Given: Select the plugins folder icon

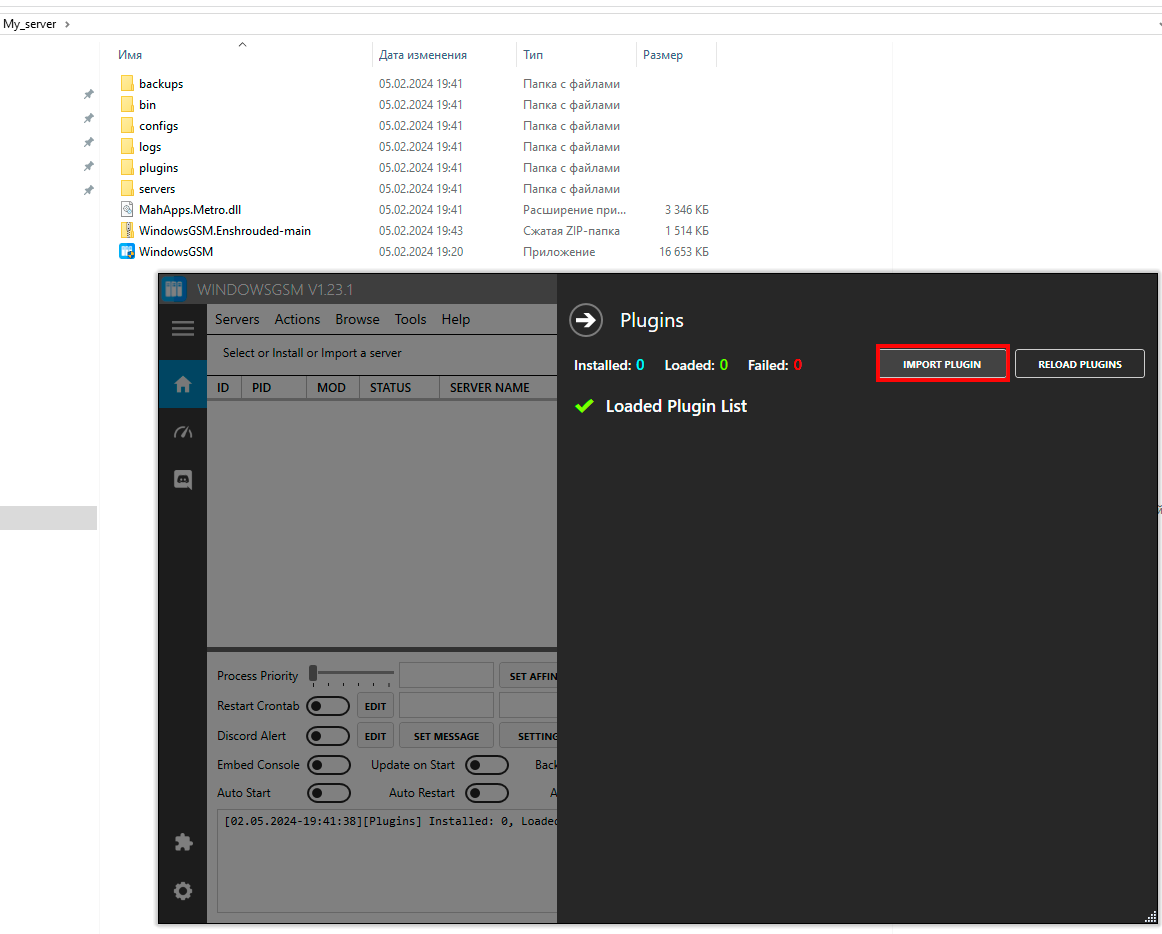Looking at the screenshot, I should pos(127,168).
